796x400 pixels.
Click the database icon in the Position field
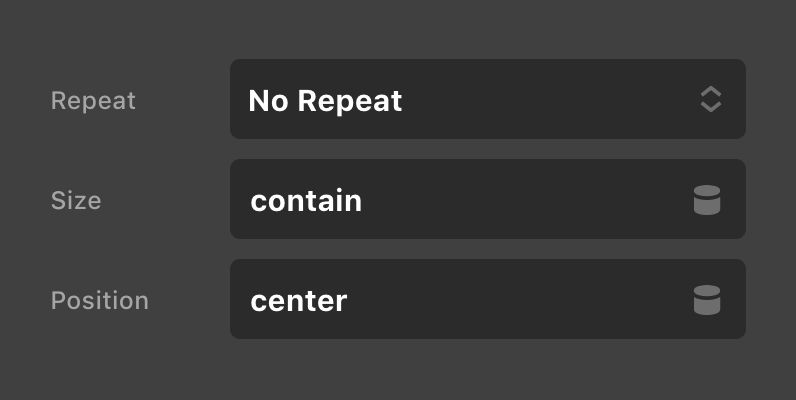(707, 300)
